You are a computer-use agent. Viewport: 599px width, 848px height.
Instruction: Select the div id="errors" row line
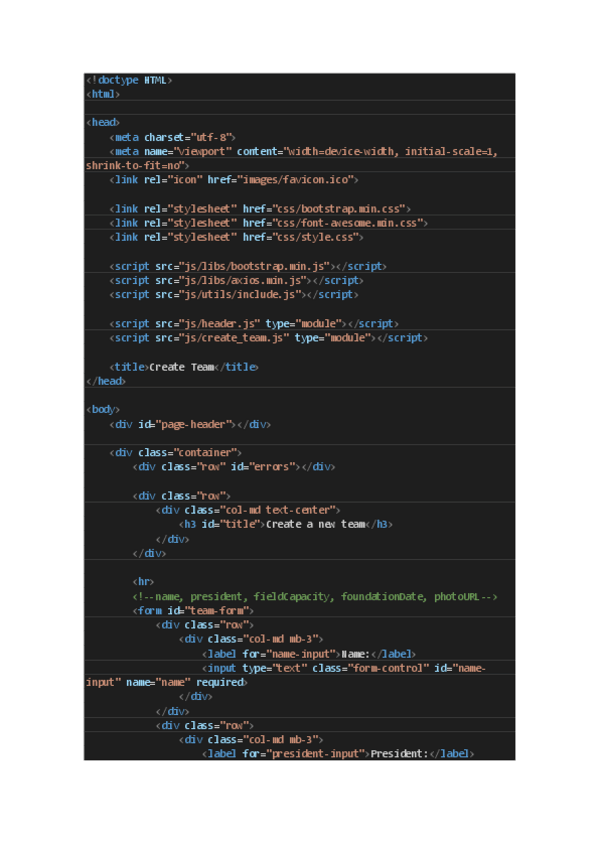[x=234, y=466]
